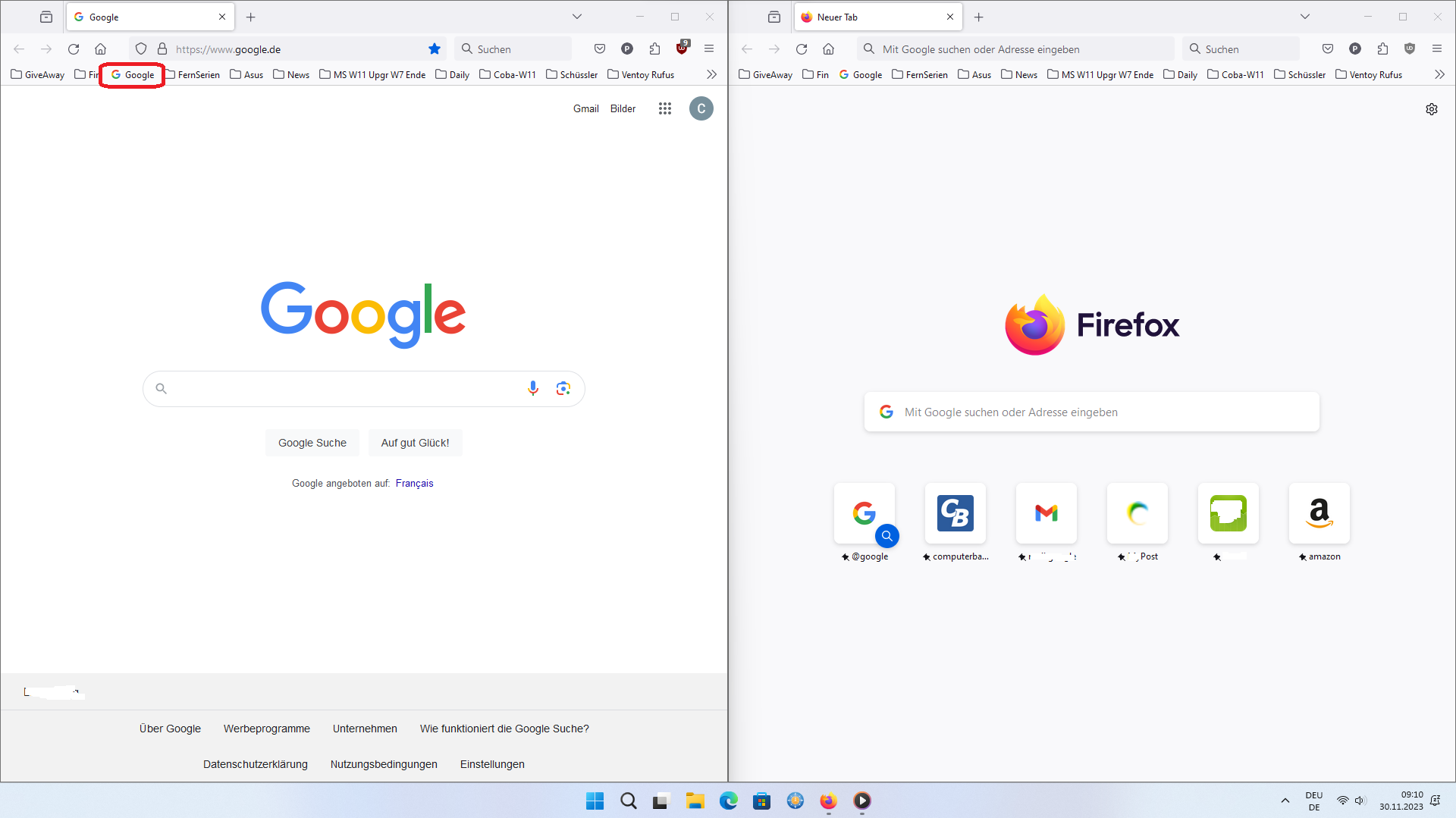Click site lock icon in left address bar

pyautogui.click(x=162, y=49)
